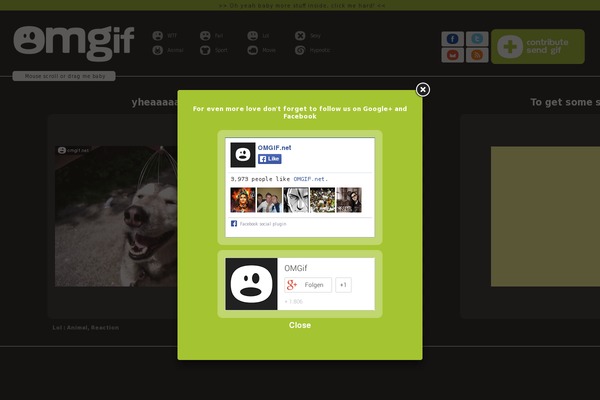The width and height of the screenshot is (600, 400).
Task: Follow the OMGIF.net link in the people like line
Action: (309, 179)
